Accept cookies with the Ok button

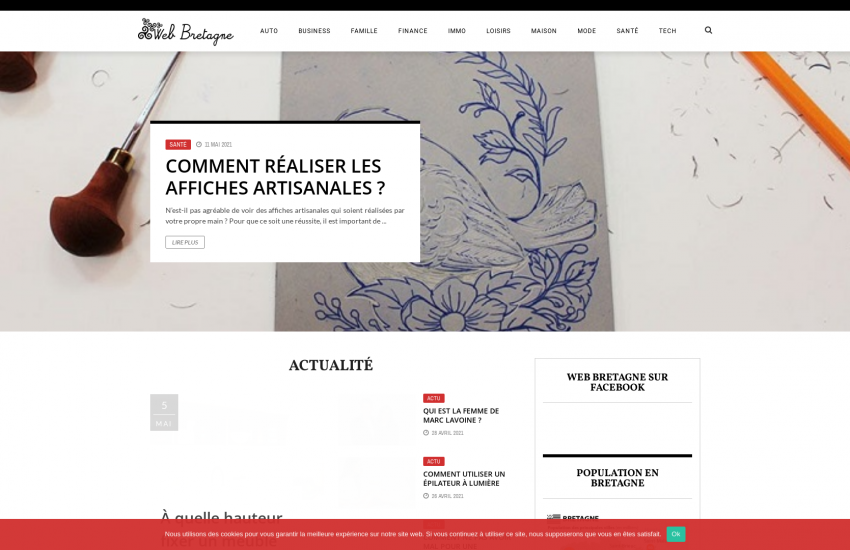pos(675,534)
